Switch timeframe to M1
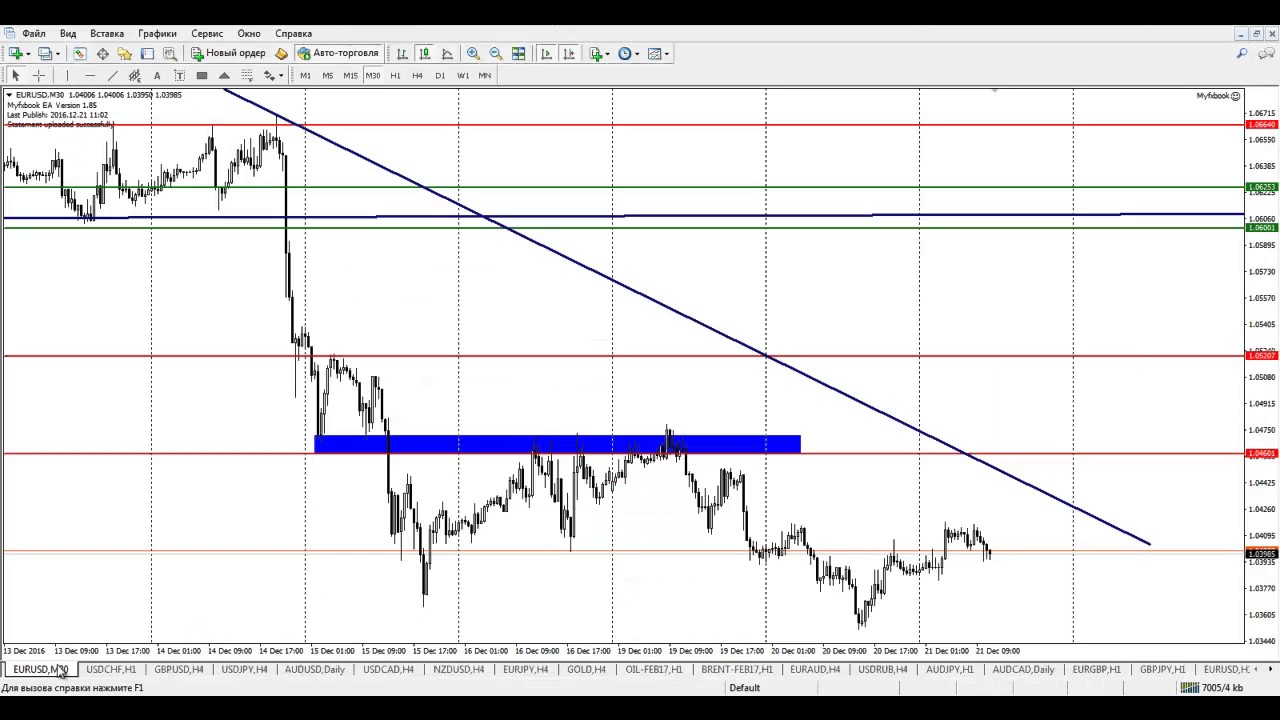 [x=305, y=75]
